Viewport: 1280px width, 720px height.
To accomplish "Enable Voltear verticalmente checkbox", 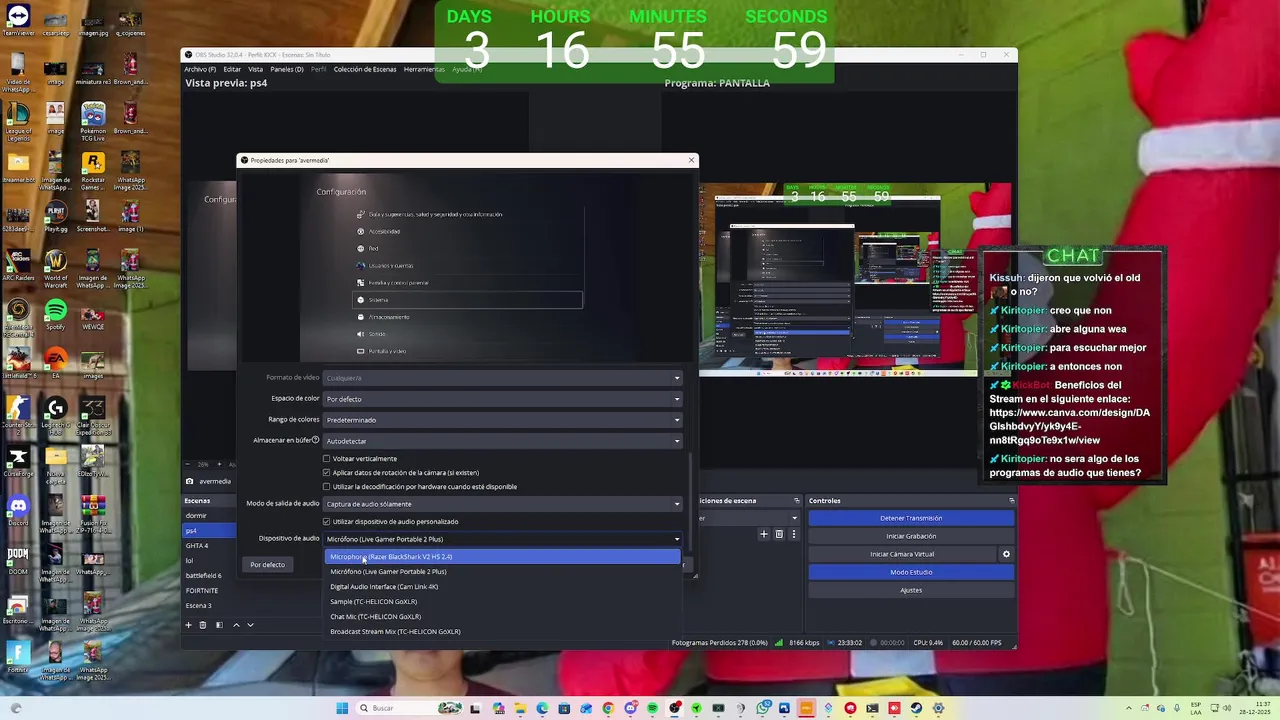I will pyautogui.click(x=326, y=458).
